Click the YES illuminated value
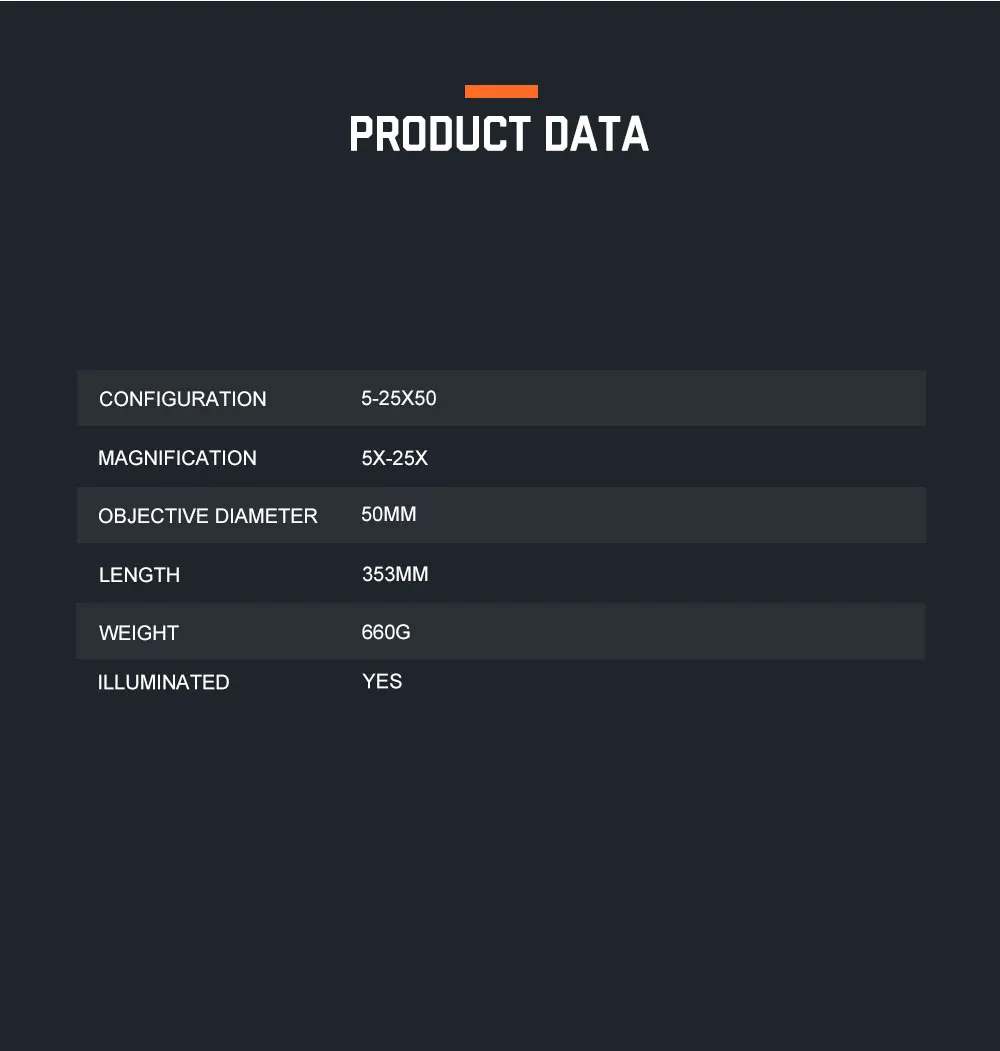Screen dimensions: 1000x1051 [382, 682]
